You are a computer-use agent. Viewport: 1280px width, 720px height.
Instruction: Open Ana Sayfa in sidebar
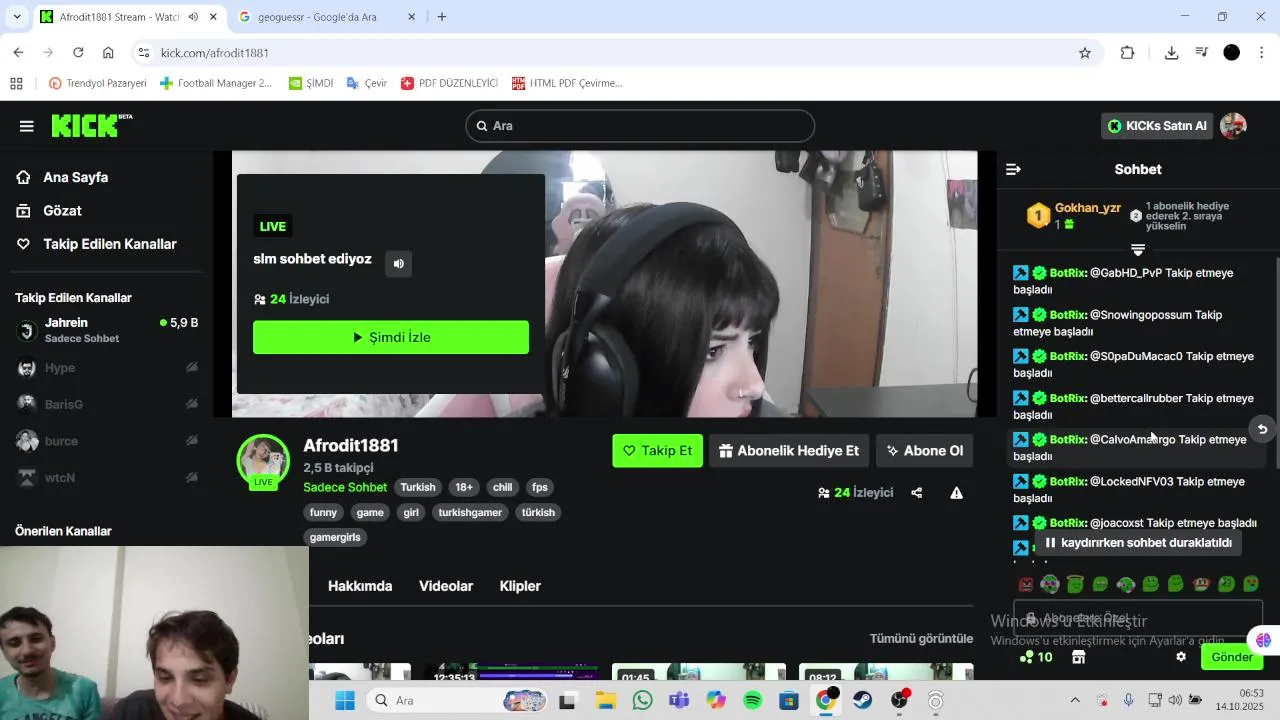coord(75,177)
